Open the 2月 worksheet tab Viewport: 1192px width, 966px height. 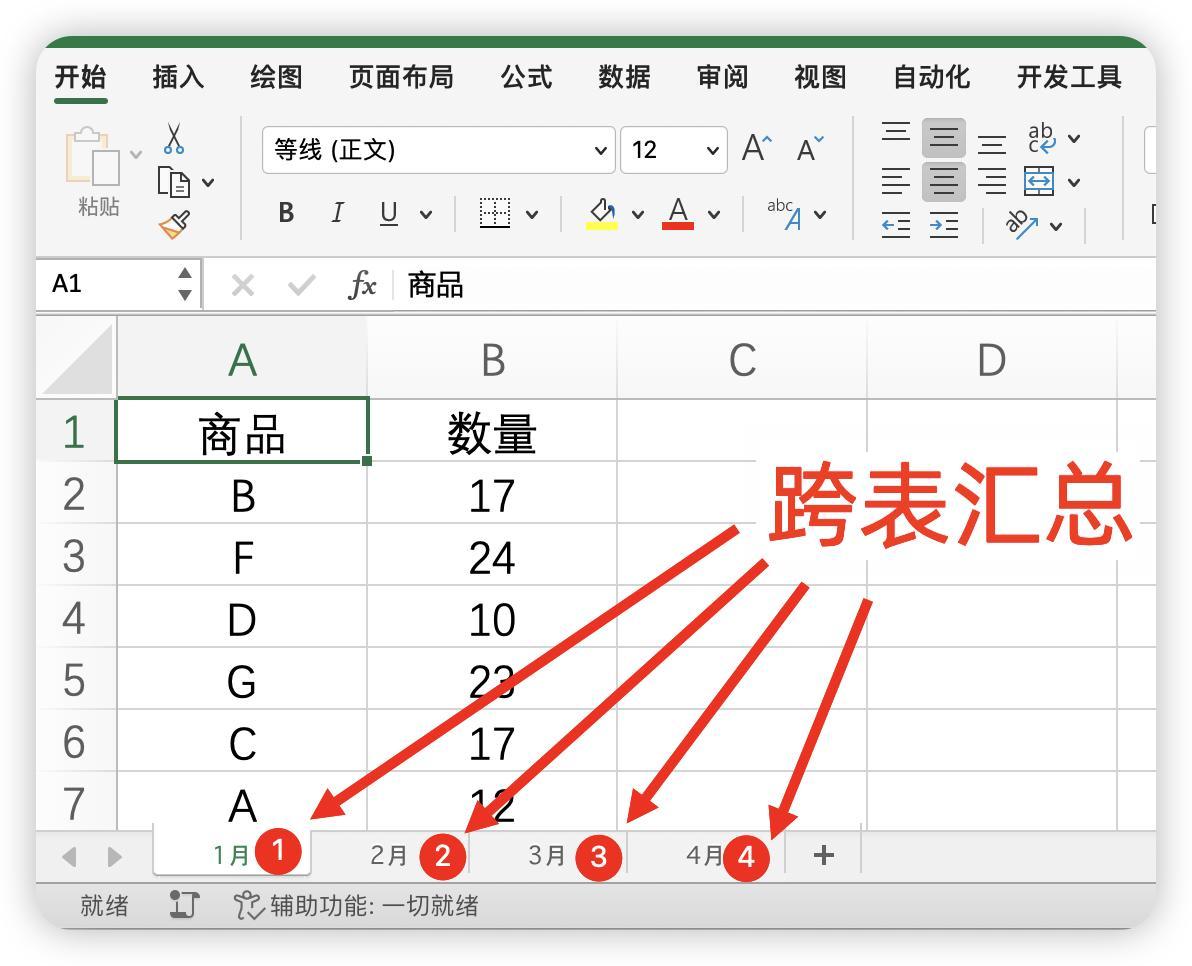pos(389,856)
